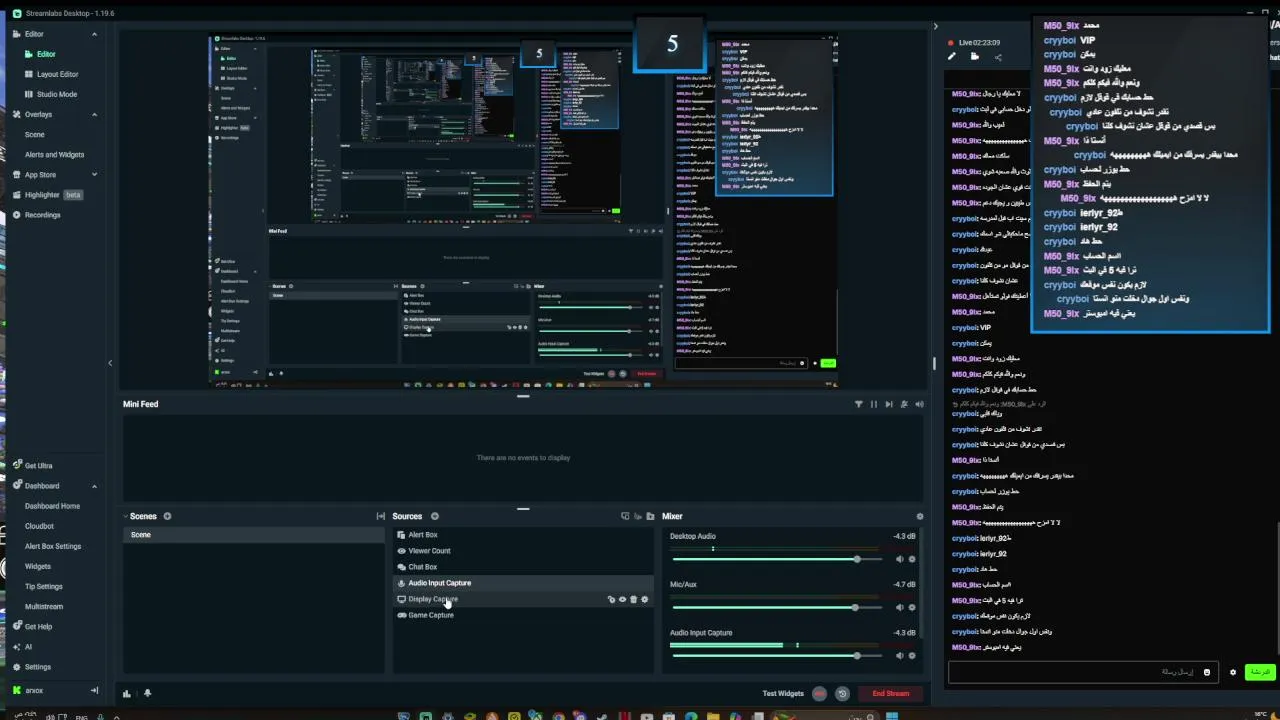Viewport: 1280px width, 720px height.
Task: Click Test Widgets button
Action: coord(783,693)
